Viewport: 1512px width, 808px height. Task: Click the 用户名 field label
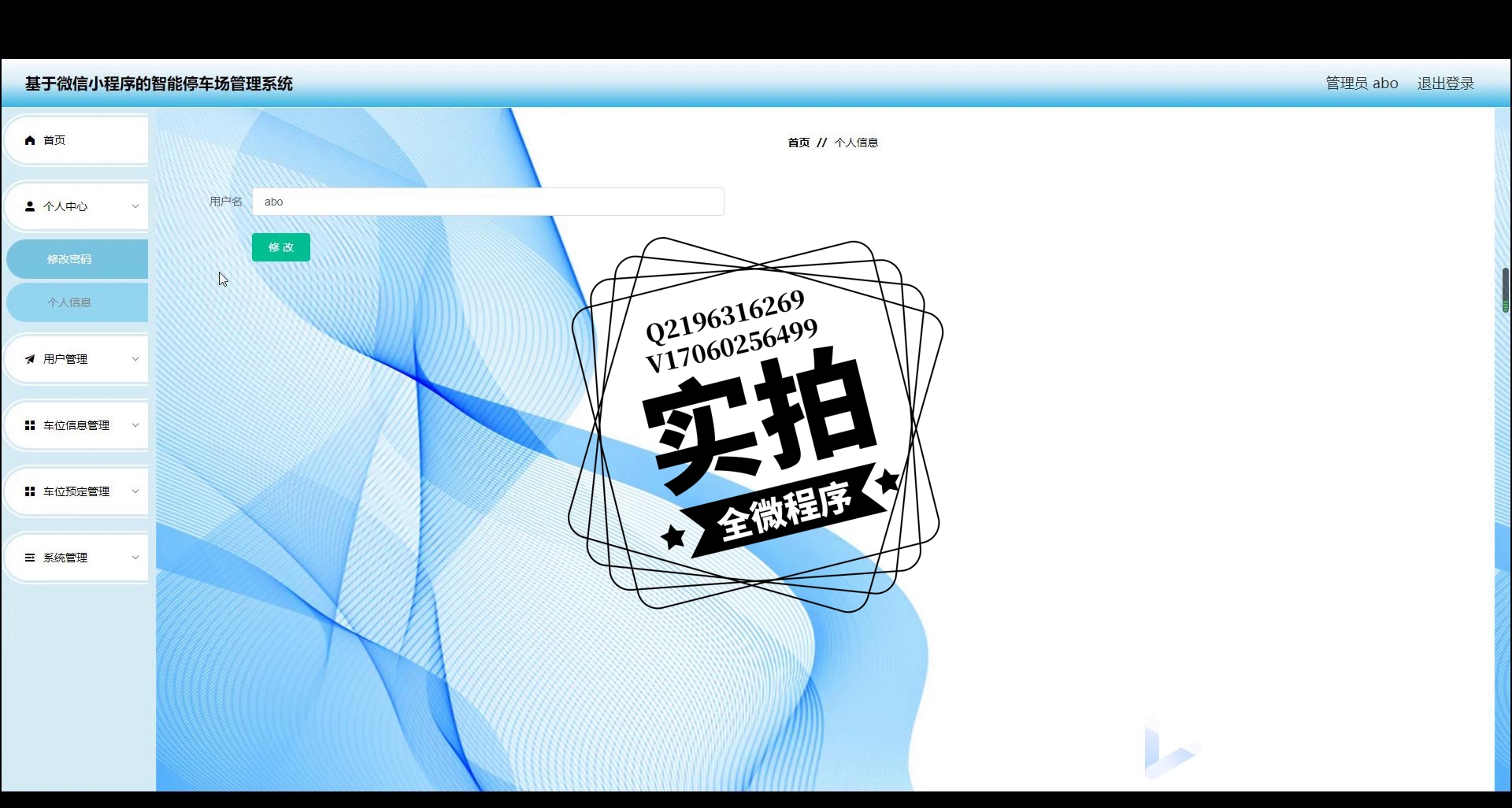pos(226,202)
